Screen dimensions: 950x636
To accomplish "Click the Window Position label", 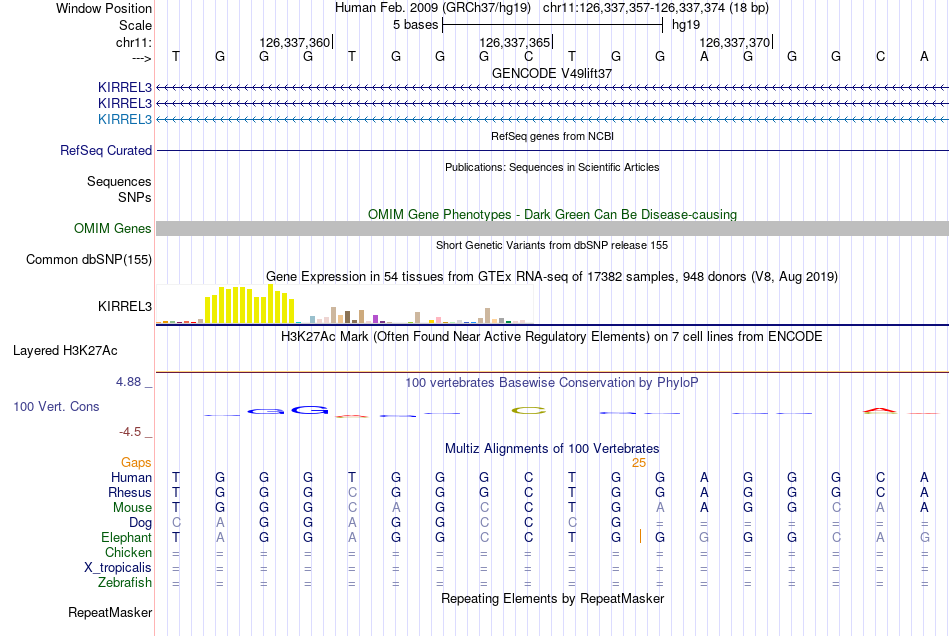I will (x=104, y=8).
